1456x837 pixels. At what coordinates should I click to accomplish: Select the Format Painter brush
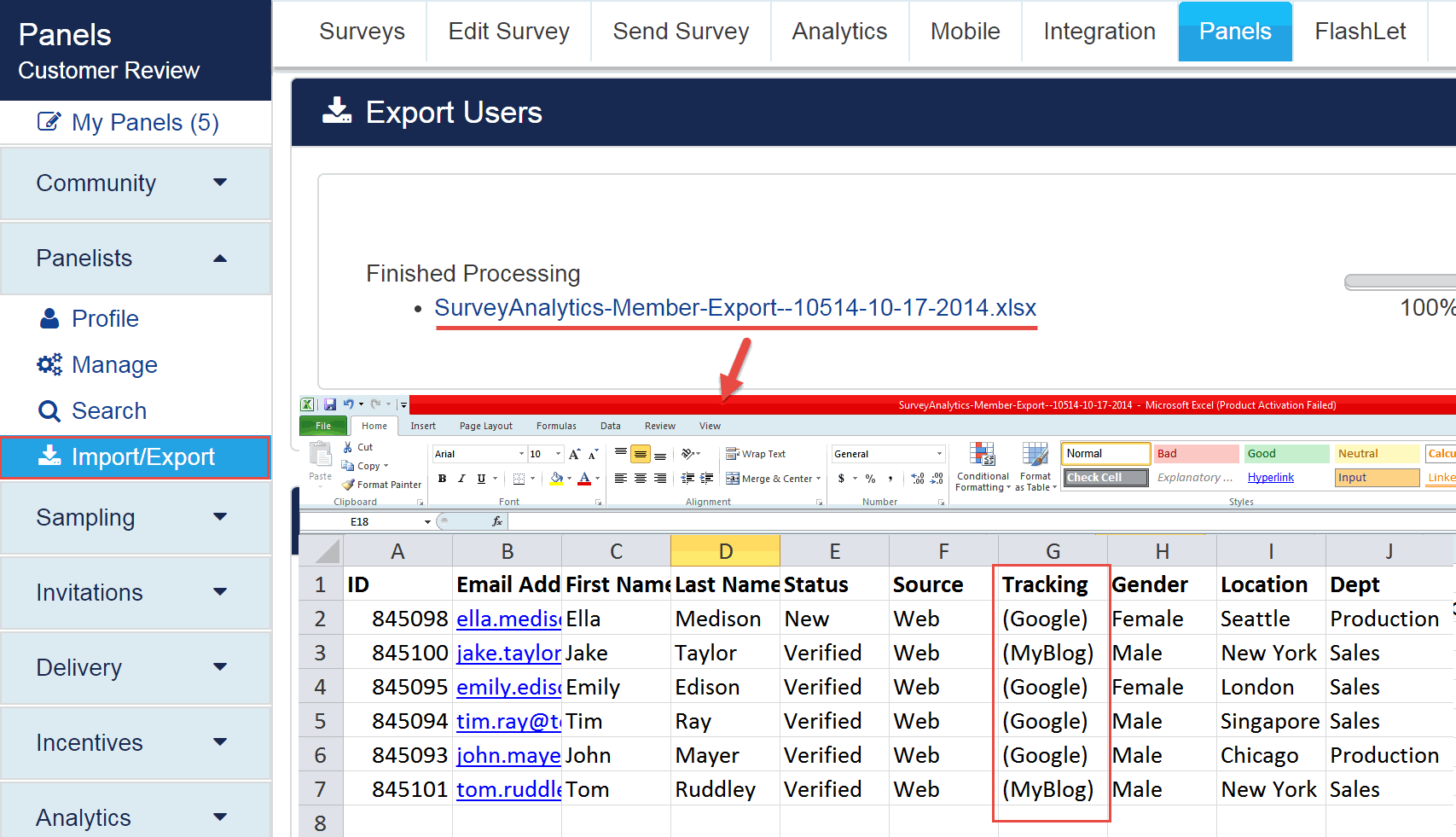click(x=348, y=485)
